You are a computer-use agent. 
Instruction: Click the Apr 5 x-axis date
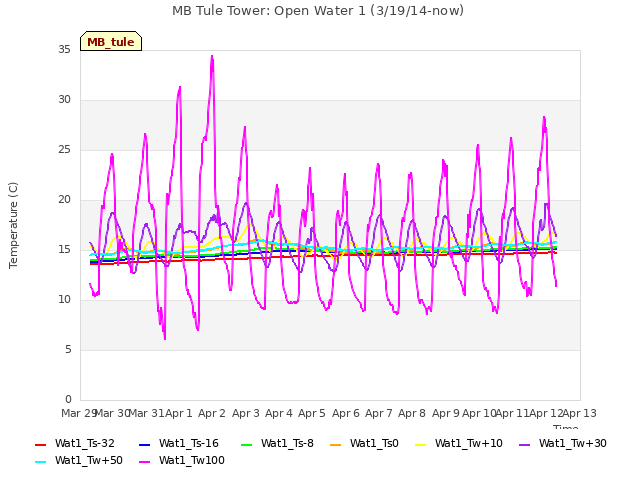pos(312,413)
